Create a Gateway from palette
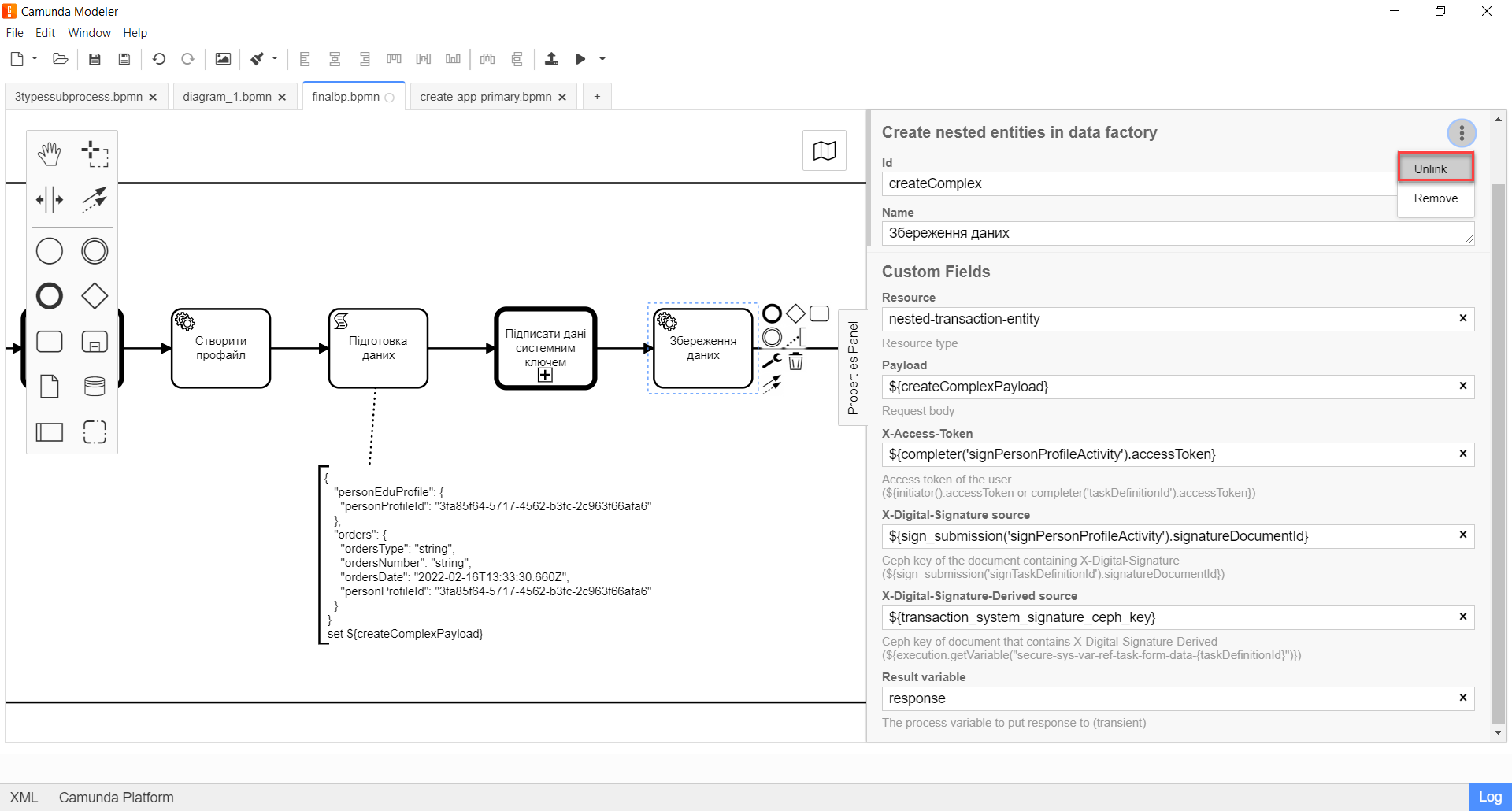The width and height of the screenshot is (1512, 811). click(94, 296)
